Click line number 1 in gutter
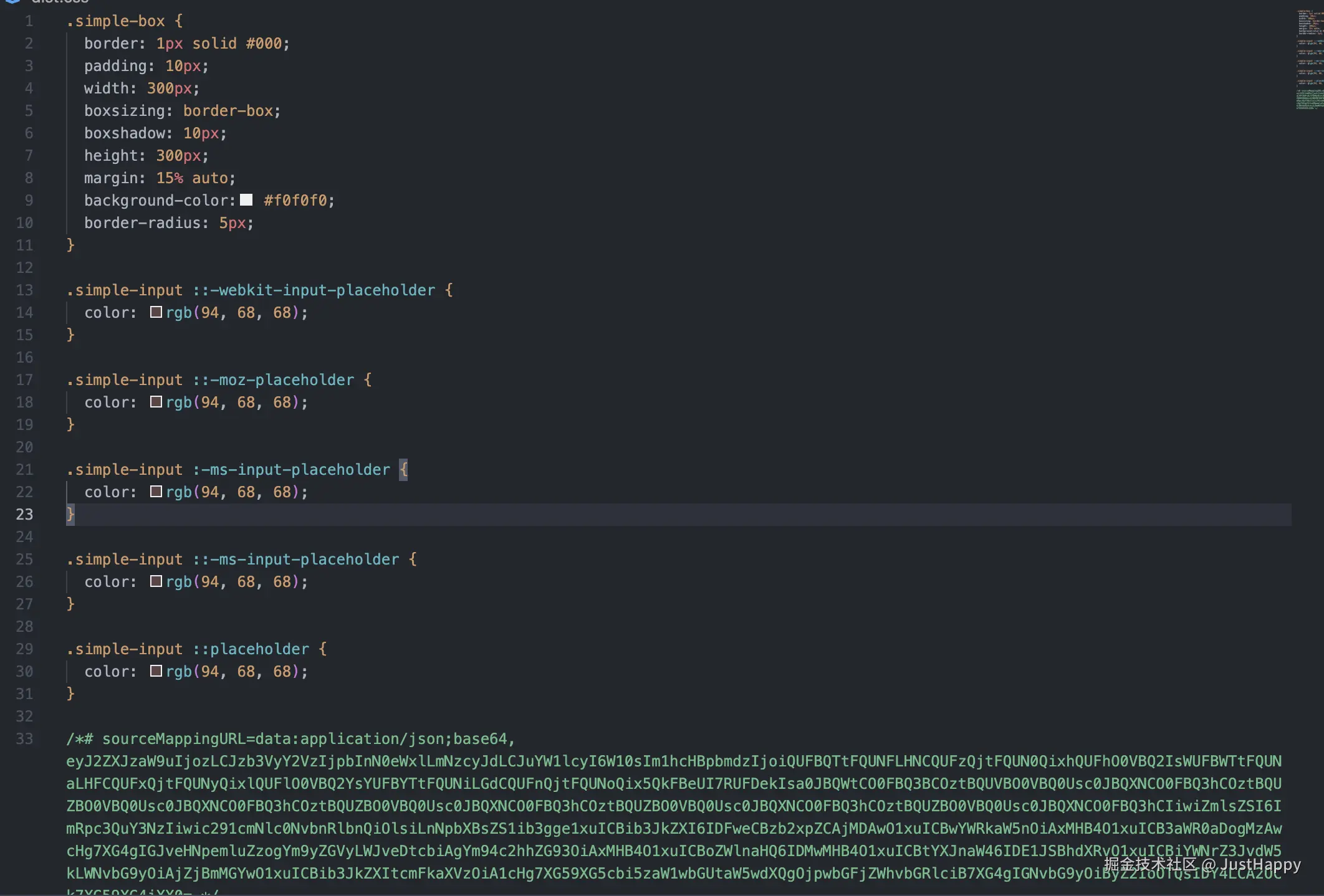 tap(29, 21)
